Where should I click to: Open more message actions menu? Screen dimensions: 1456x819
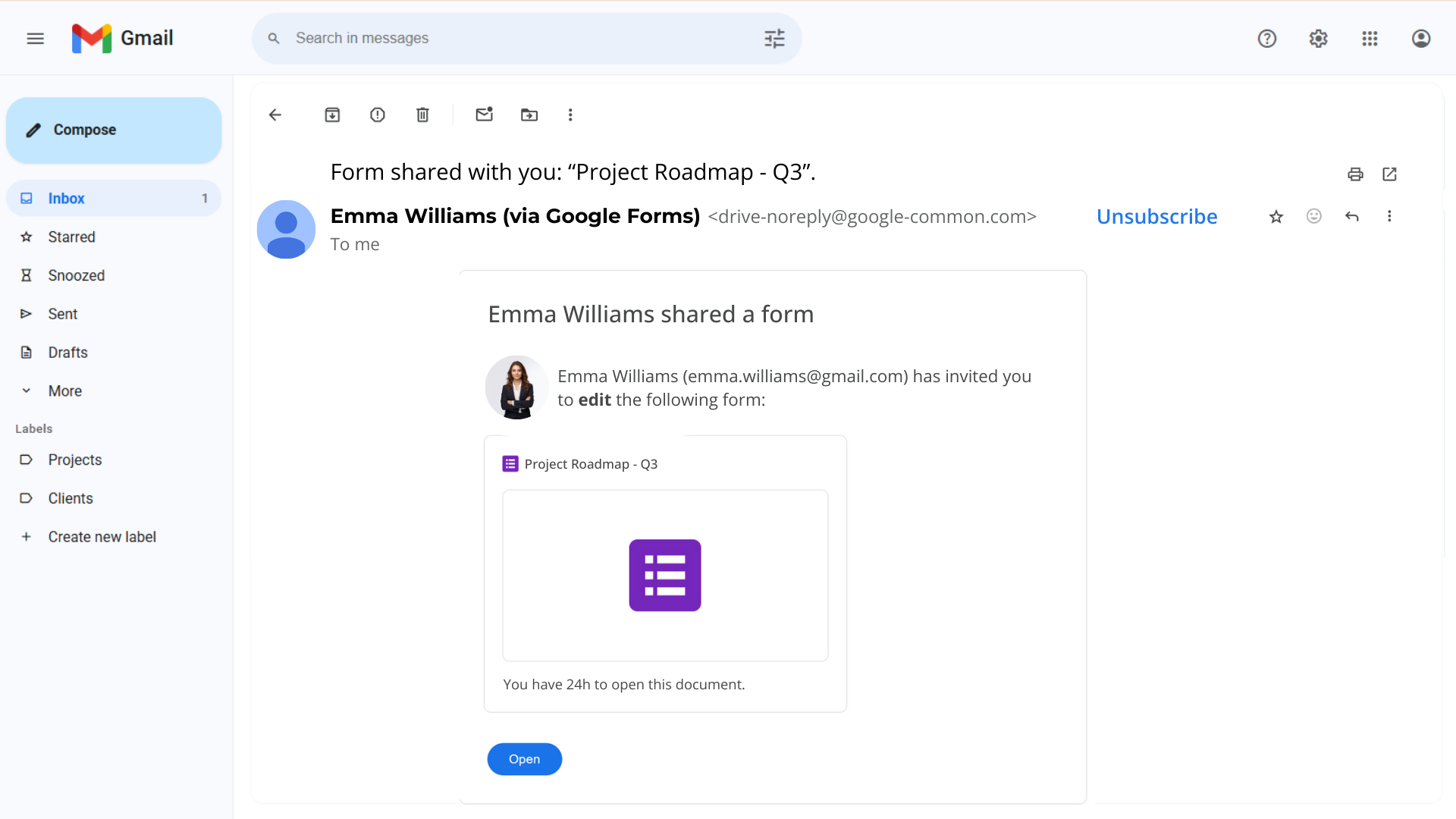[1390, 216]
